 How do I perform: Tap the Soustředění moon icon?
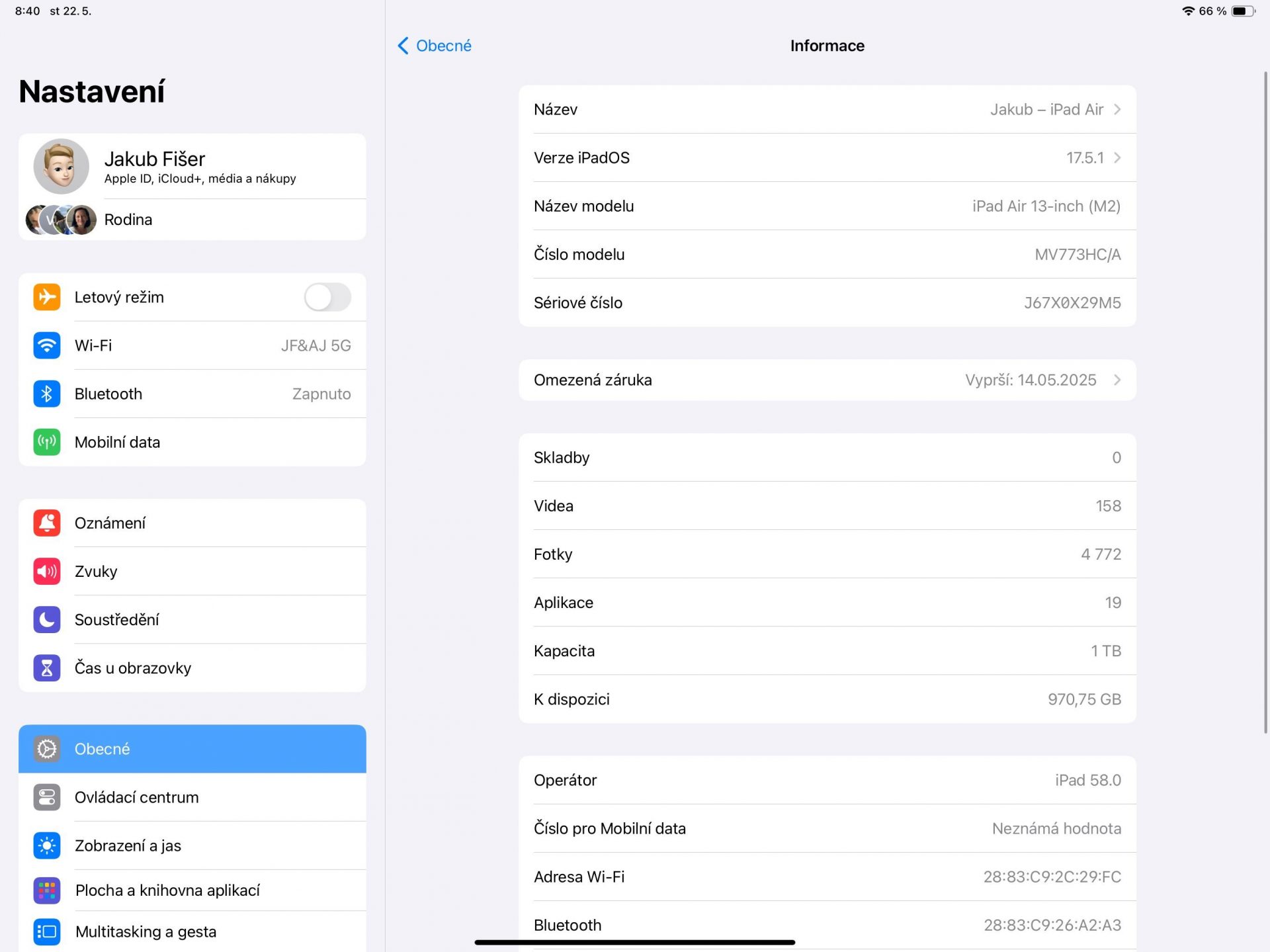(47, 619)
